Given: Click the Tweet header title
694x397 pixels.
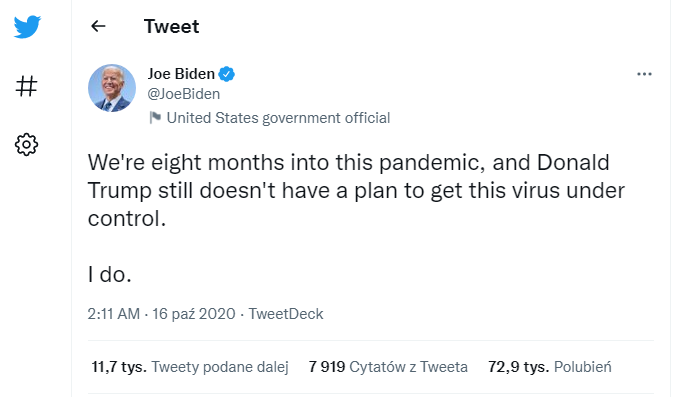Looking at the screenshot, I should (171, 27).
